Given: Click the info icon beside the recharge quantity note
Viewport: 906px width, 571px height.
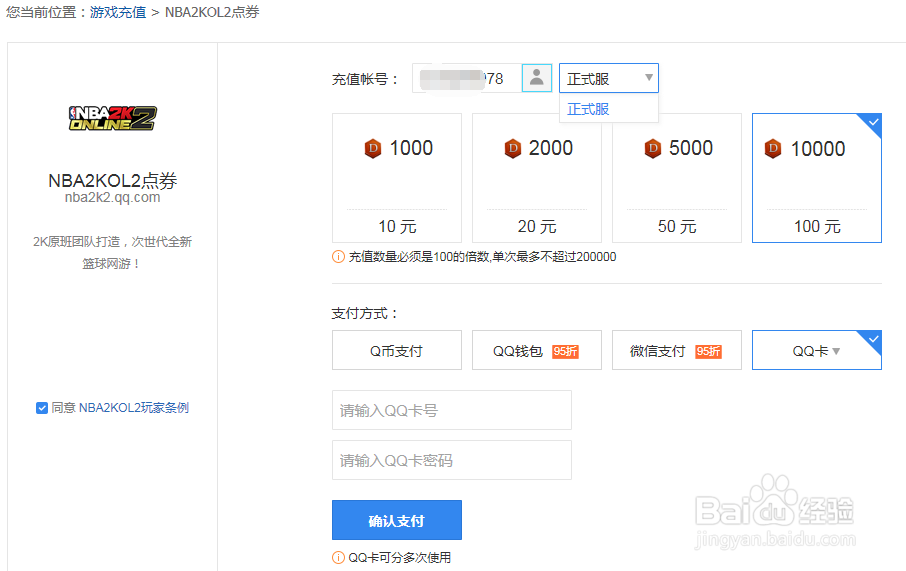Looking at the screenshot, I should pyautogui.click(x=338, y=257).
